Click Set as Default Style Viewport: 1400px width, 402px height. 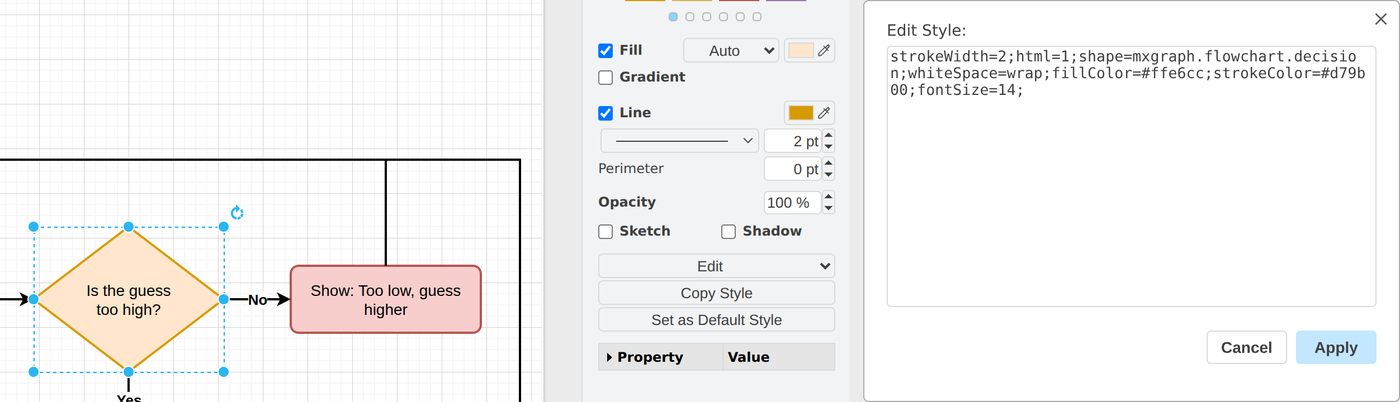716,320
